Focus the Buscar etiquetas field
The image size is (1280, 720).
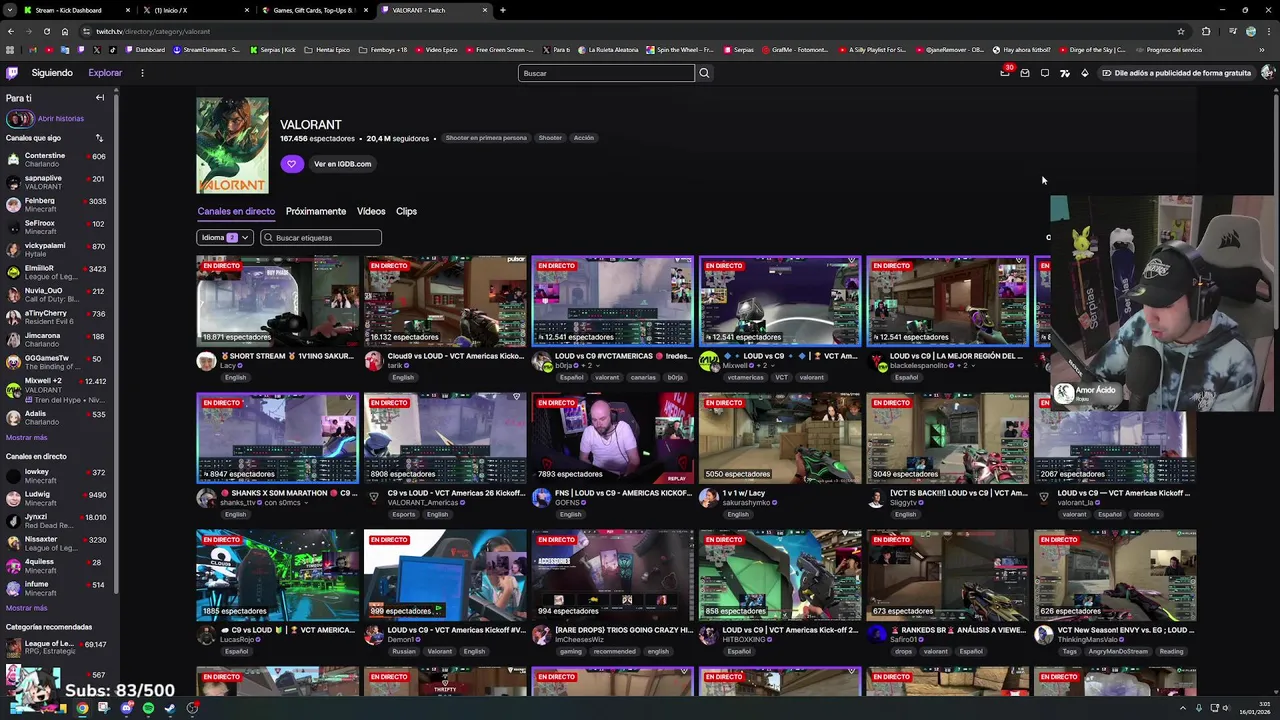(x=321, y=238)
